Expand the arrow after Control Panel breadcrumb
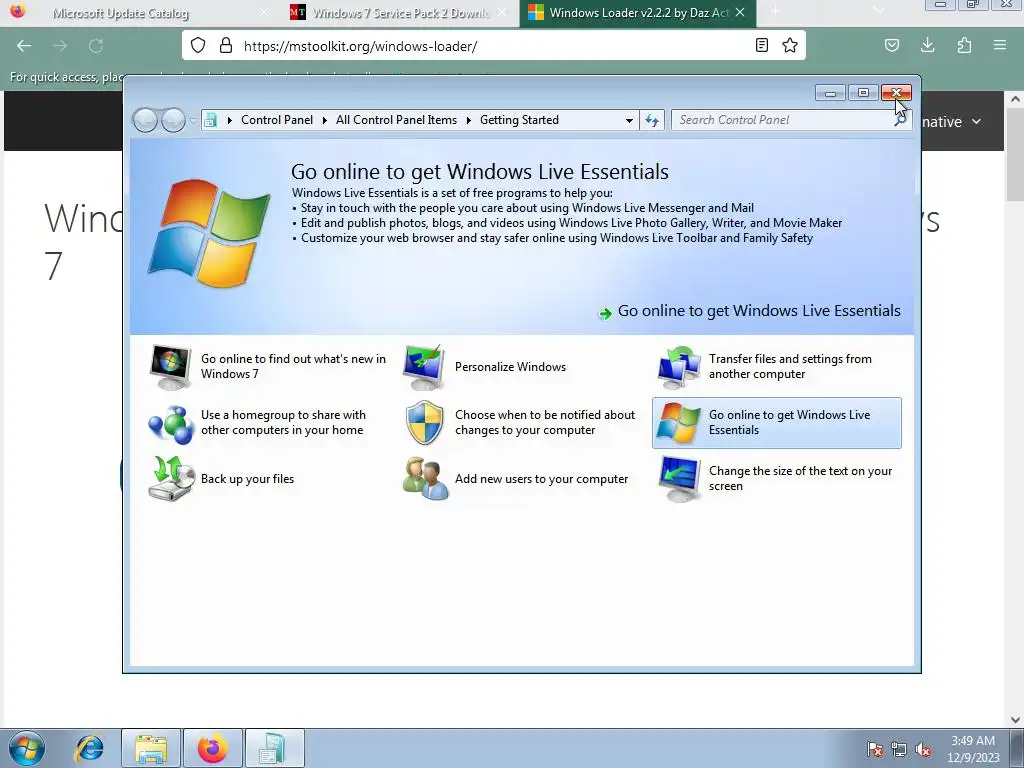The image size is (1024, 768). click(325, 120)
